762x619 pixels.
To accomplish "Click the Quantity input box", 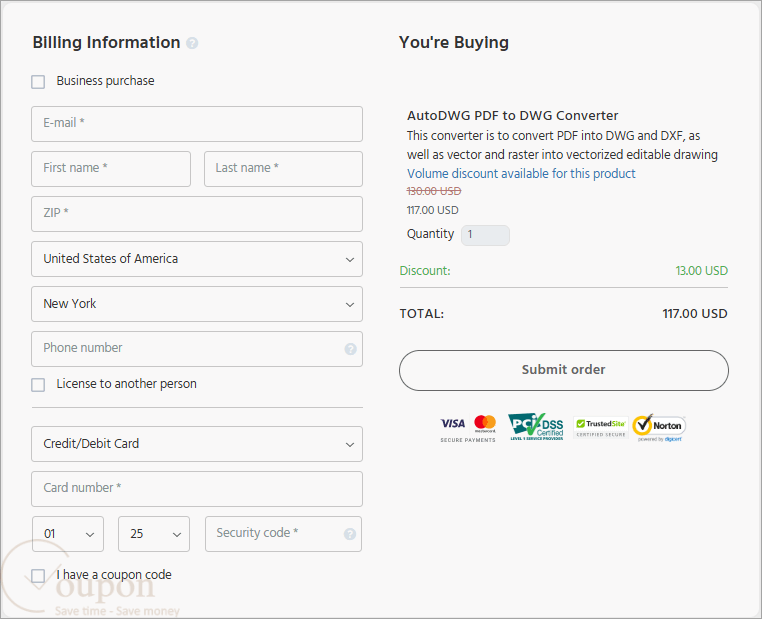I will (485, 235).
